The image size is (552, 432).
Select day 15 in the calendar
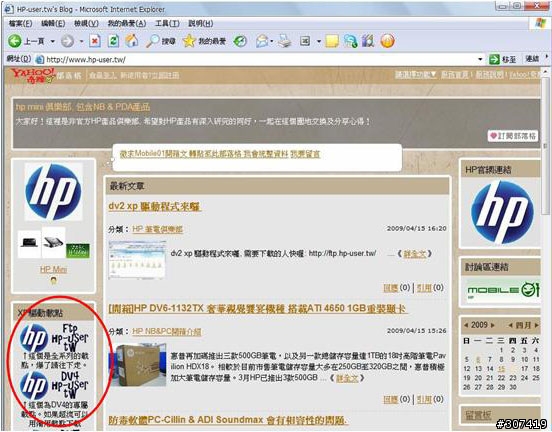pos(501,369)
